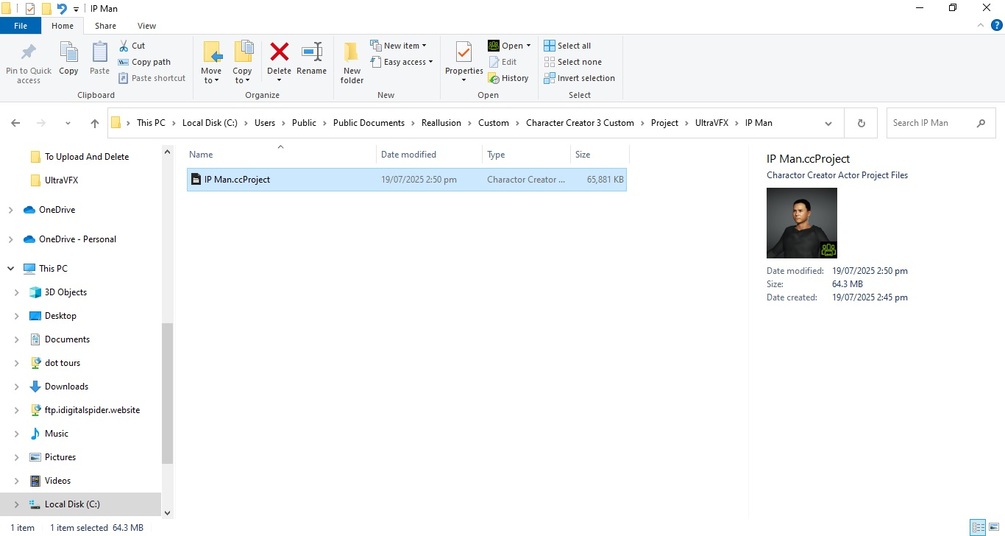Cut the selected file
The height and width of the screenshot is (536, 1005).
pyautogui.click(x=132, y=46)
